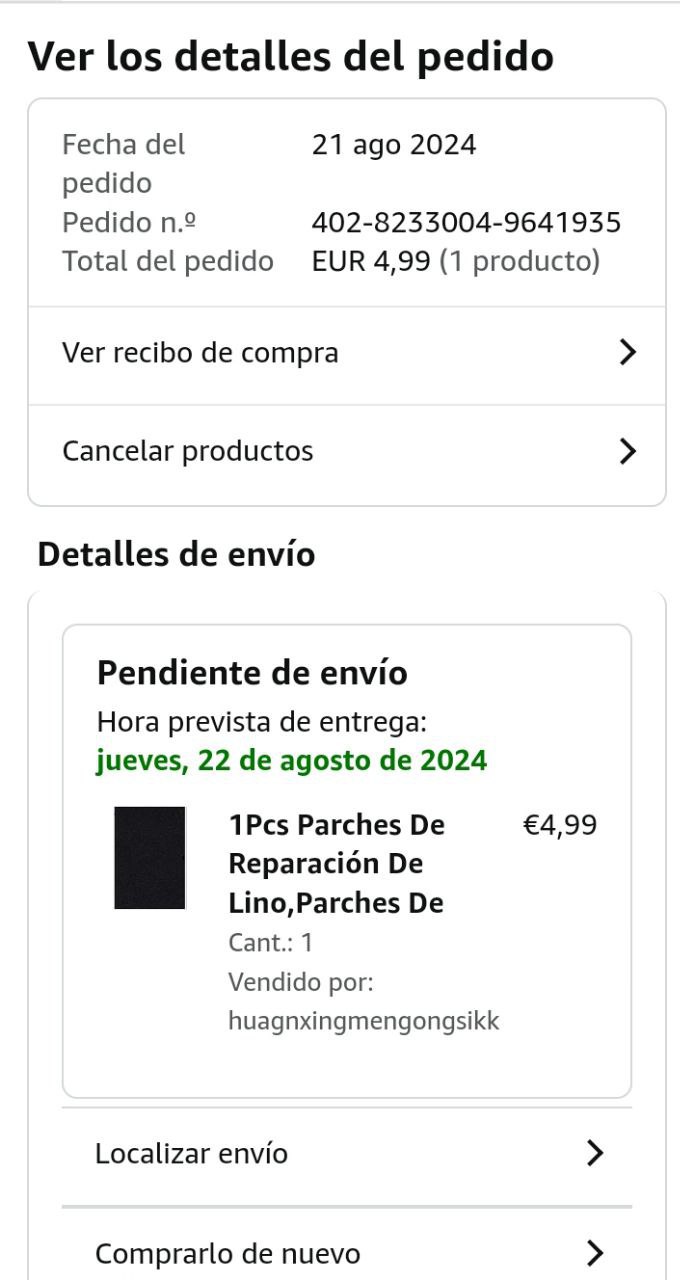
Task: Select the Comprarlo de nuevo entry
Action: click(x=228, y=1253)
